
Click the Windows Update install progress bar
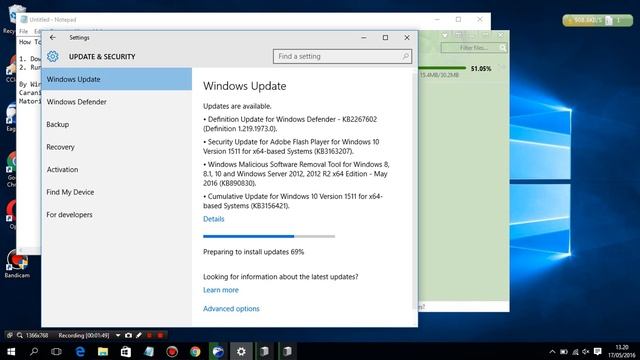coord(269,236)
